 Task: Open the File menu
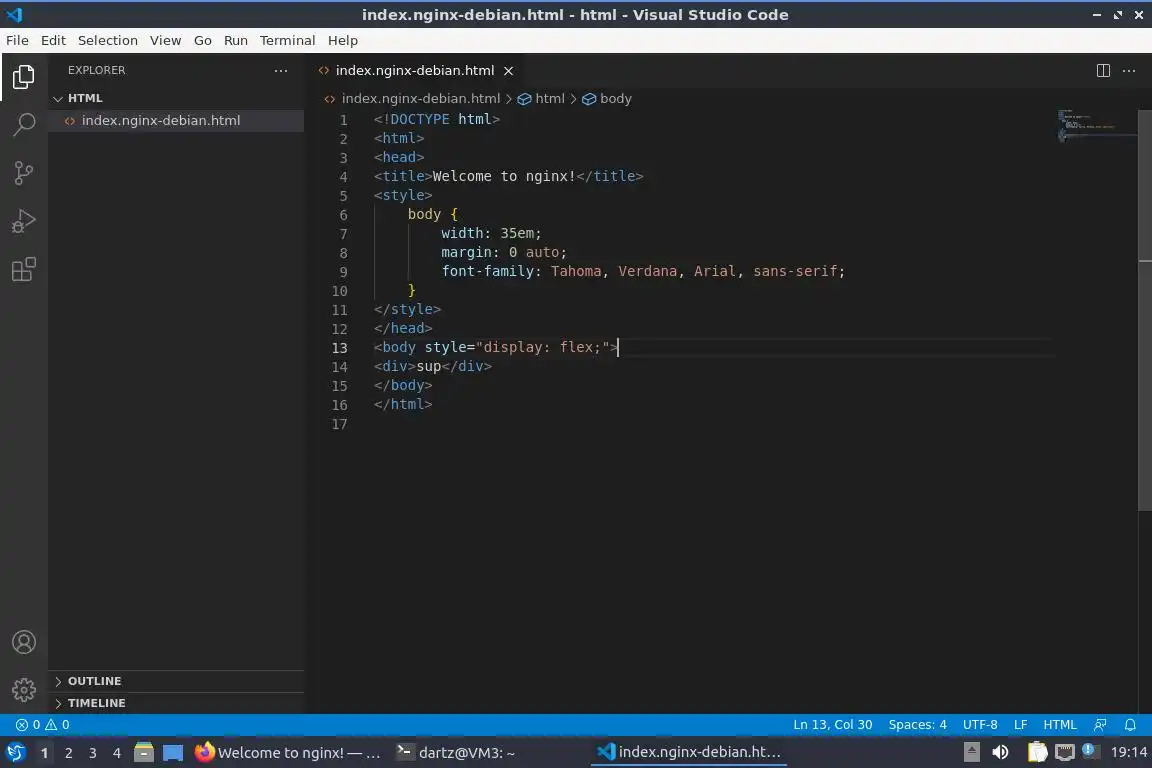coord(17,40)
